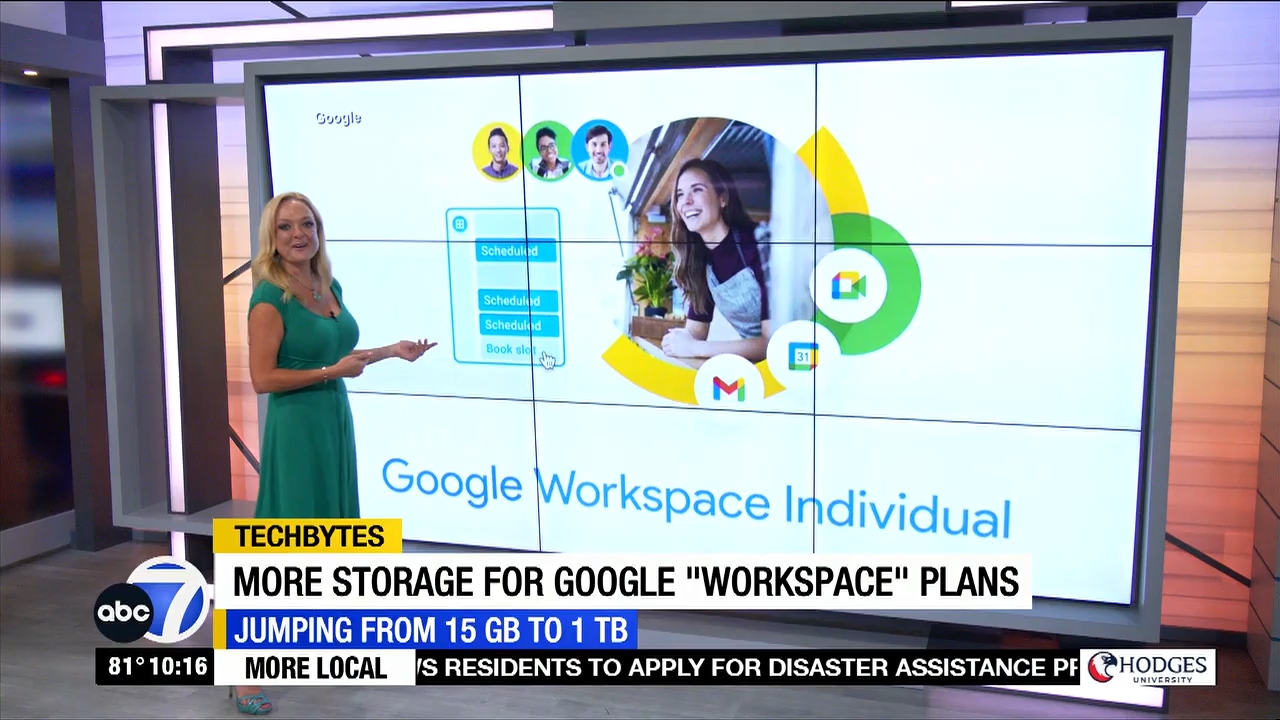Click the Book slot button
This screenshot has height=720, width=1280.
(x=511, y=349)
